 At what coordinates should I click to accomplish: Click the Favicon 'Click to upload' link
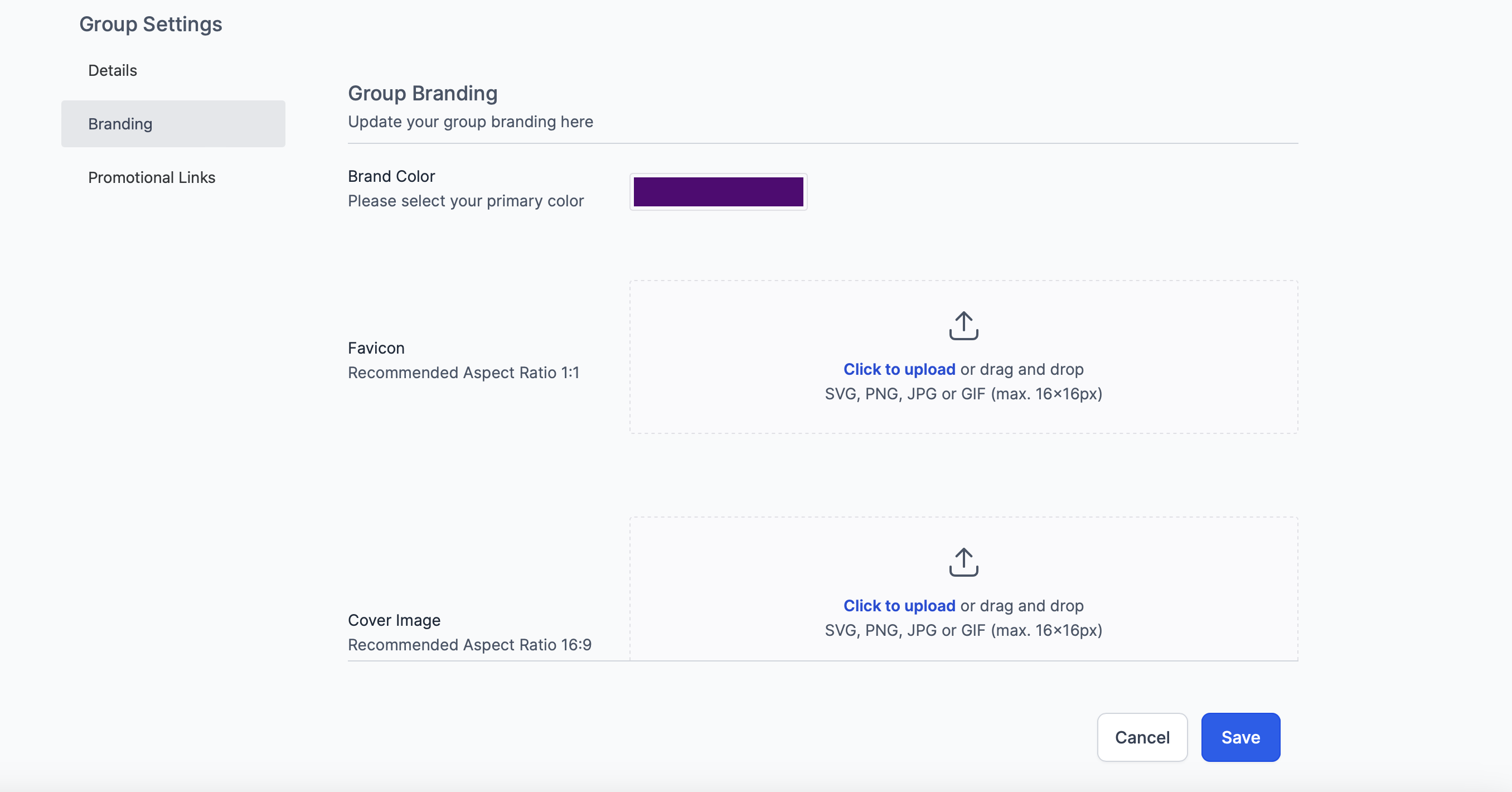click(x=899, y=369)
